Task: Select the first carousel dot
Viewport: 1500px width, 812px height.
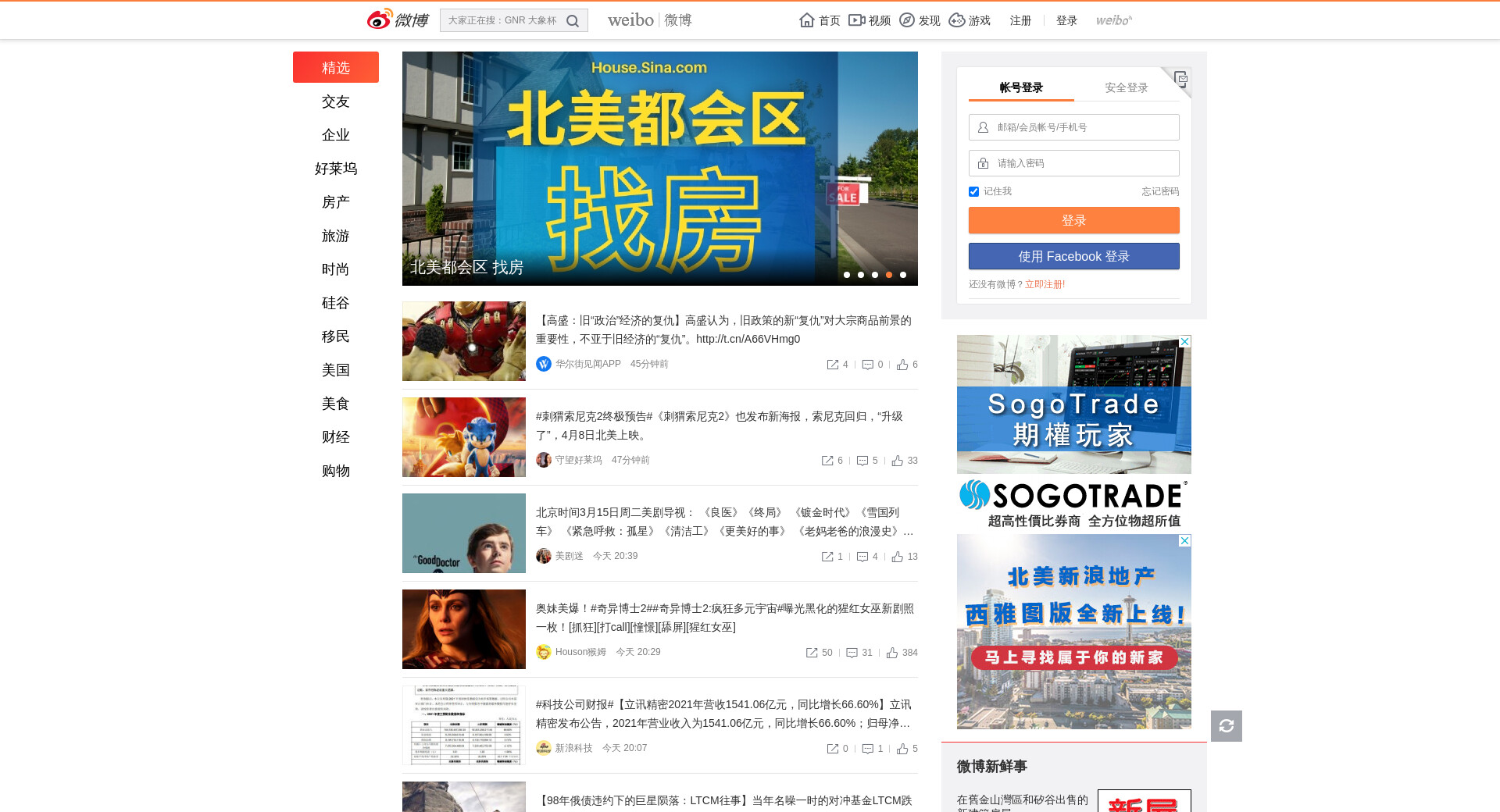Action: click(847, 275)
